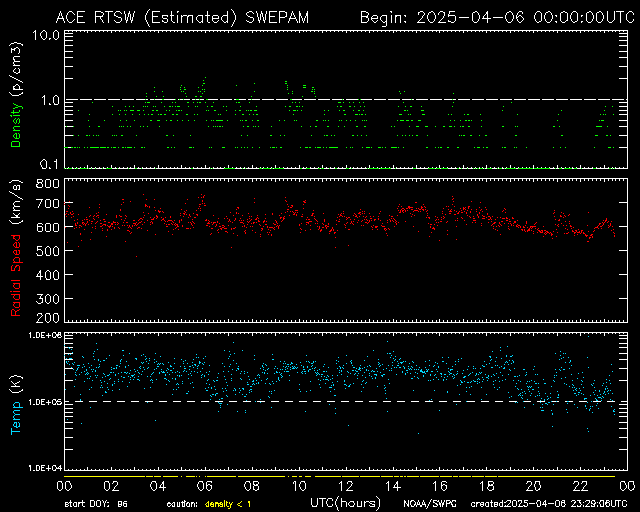
Task: Click the green 'Density (p/cm3)' axis label
Action: 16,94
